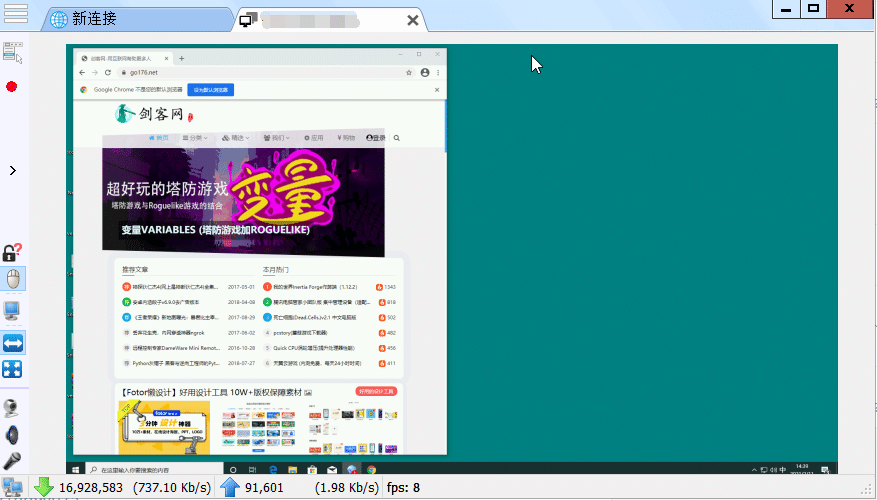Click the padlock with question mark icon

click(12, 252)
